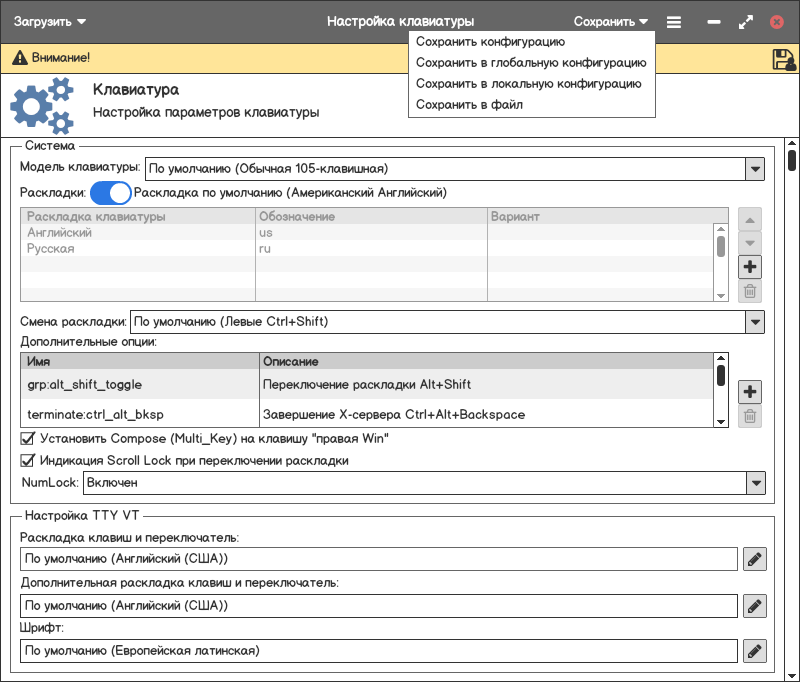The height and width of the screenshot is (682, 800).
Task: Expand the keyboard model dropdown
Action: click(755, 168)
